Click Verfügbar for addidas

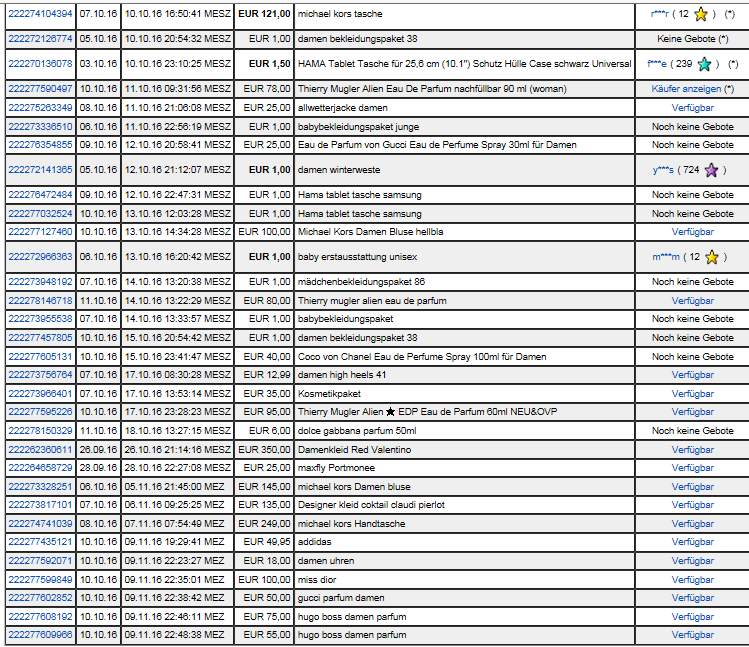tap(693, 542)
